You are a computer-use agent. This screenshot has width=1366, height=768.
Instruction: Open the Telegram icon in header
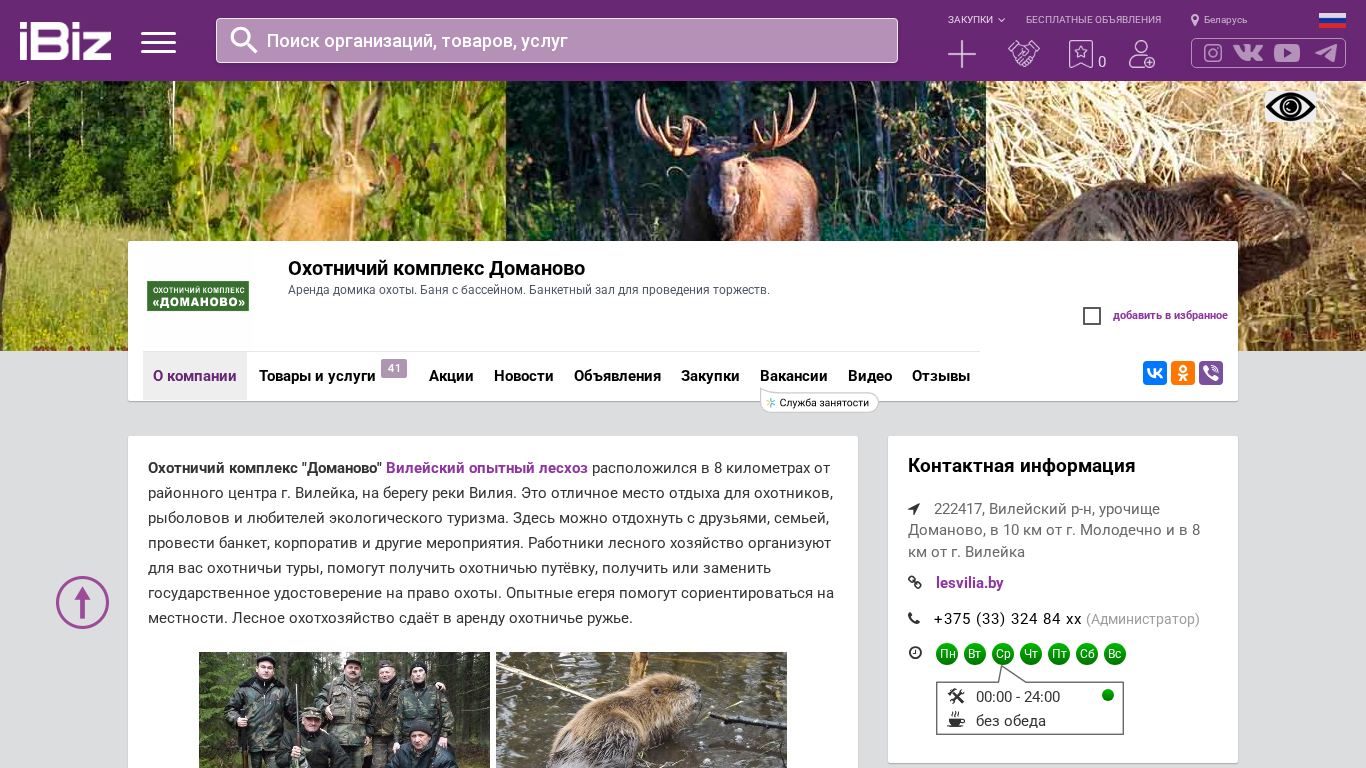pos(1326,53)
